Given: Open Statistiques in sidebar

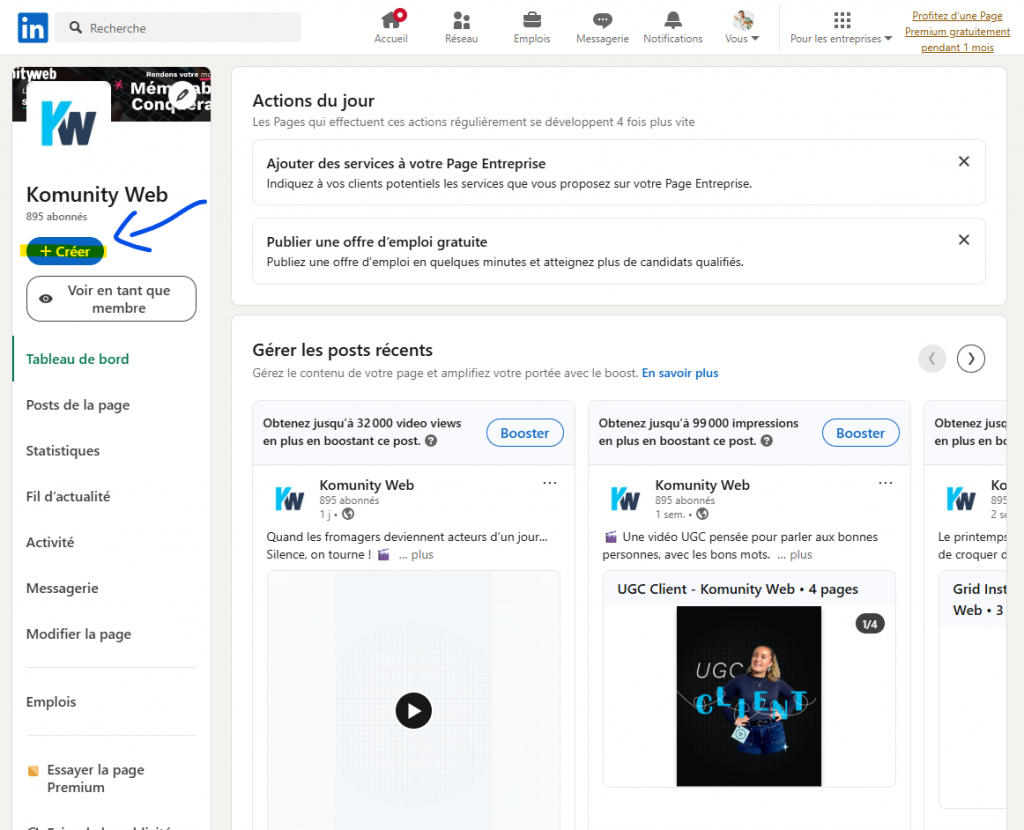Looking at the screenshot, I should click(x=63, y=451).
